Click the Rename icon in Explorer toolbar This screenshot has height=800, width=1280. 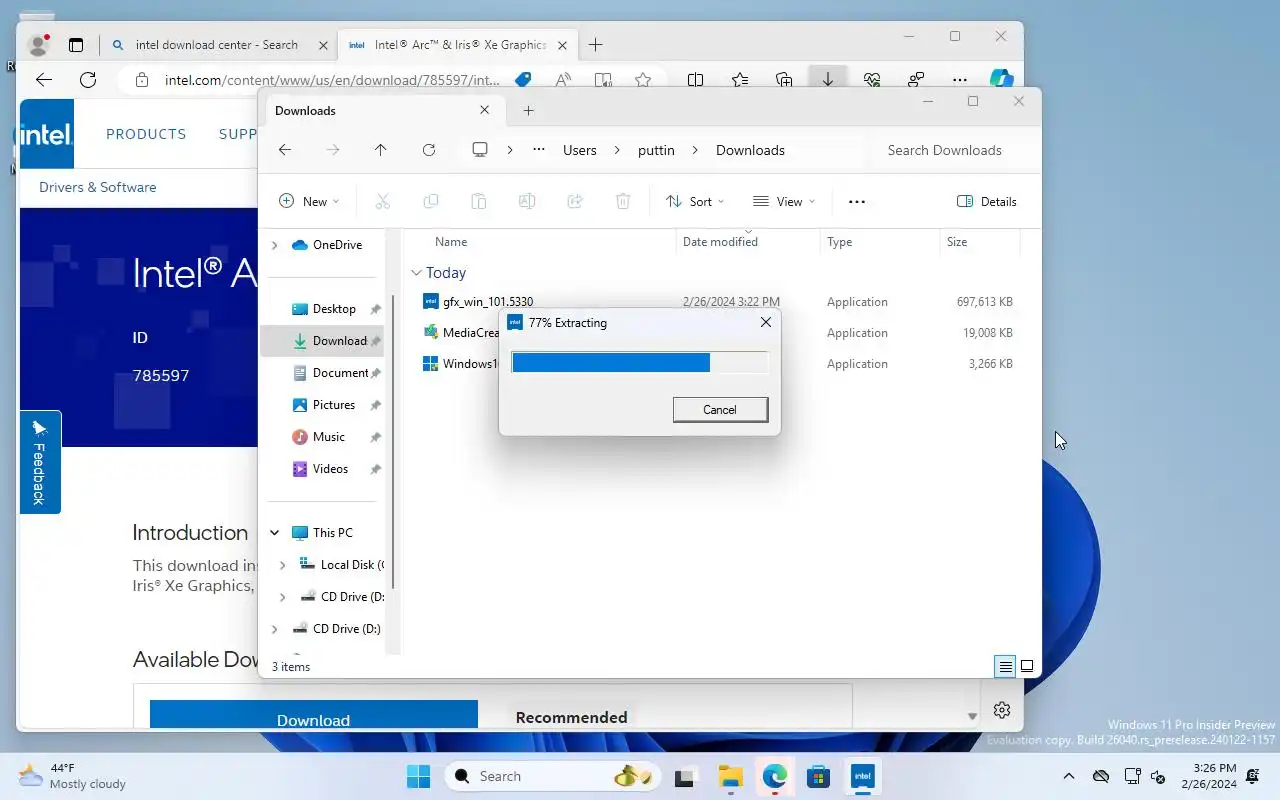pyautogui.click(x=527, y=201)
